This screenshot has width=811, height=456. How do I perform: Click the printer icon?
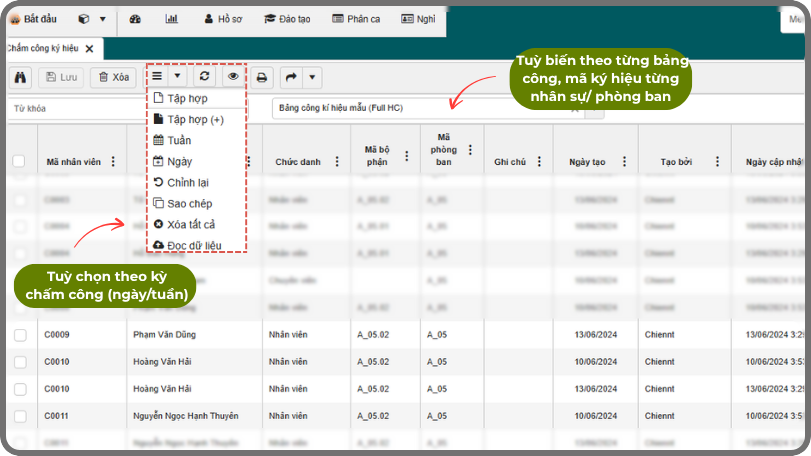point(262,78)
